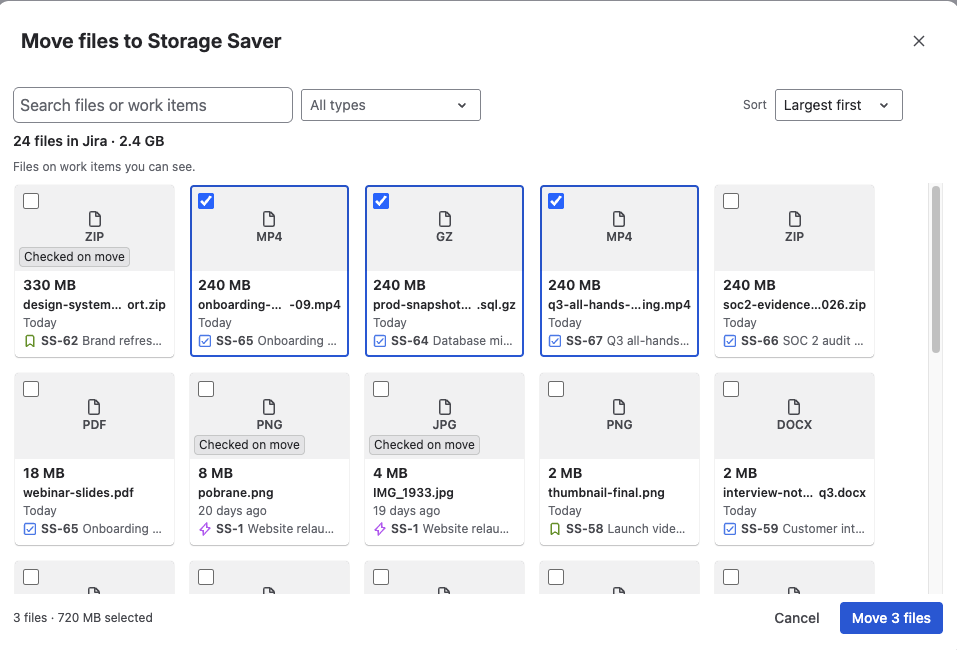The height and width of the screenshot is (650, 957).
Task: Click the epic lightning icon on pobrane.png card
Action: [x=205, y=529]
